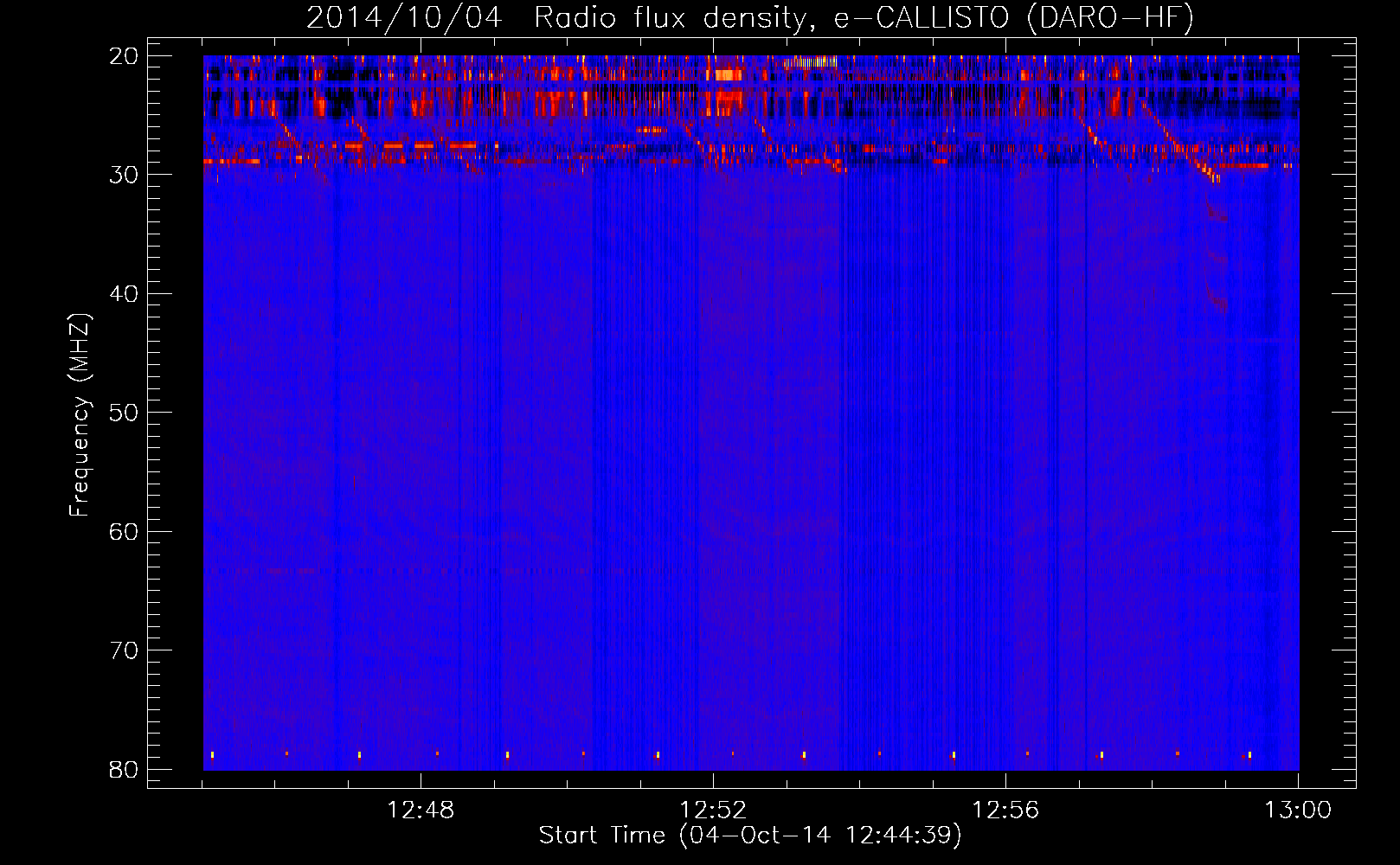The image size is (1400, 865).
Task: Select the 'Frequency (MHZ)' axis label
Action: [x=80, y=415]
